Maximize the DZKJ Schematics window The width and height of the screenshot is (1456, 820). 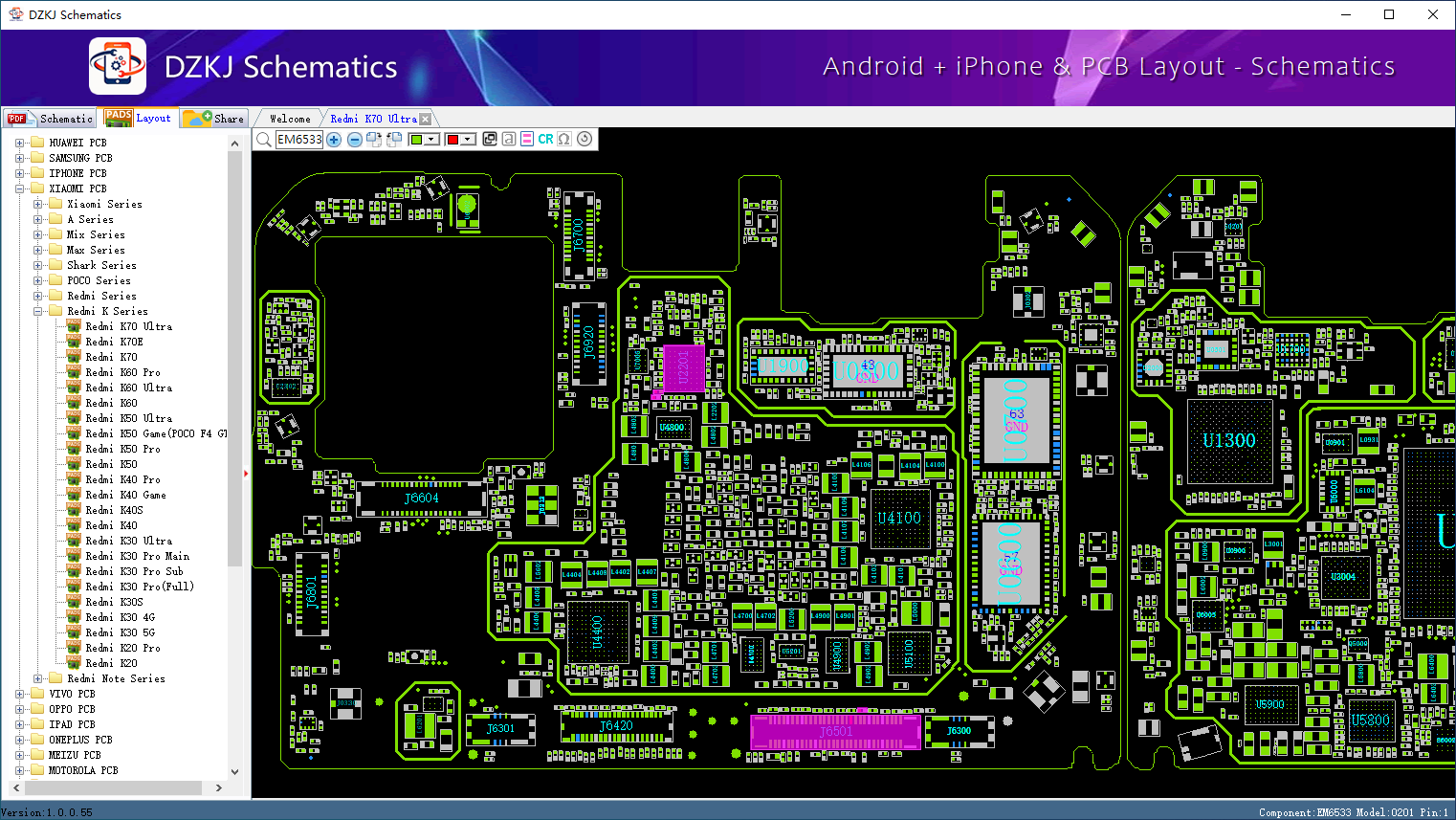coord(1389,14)
